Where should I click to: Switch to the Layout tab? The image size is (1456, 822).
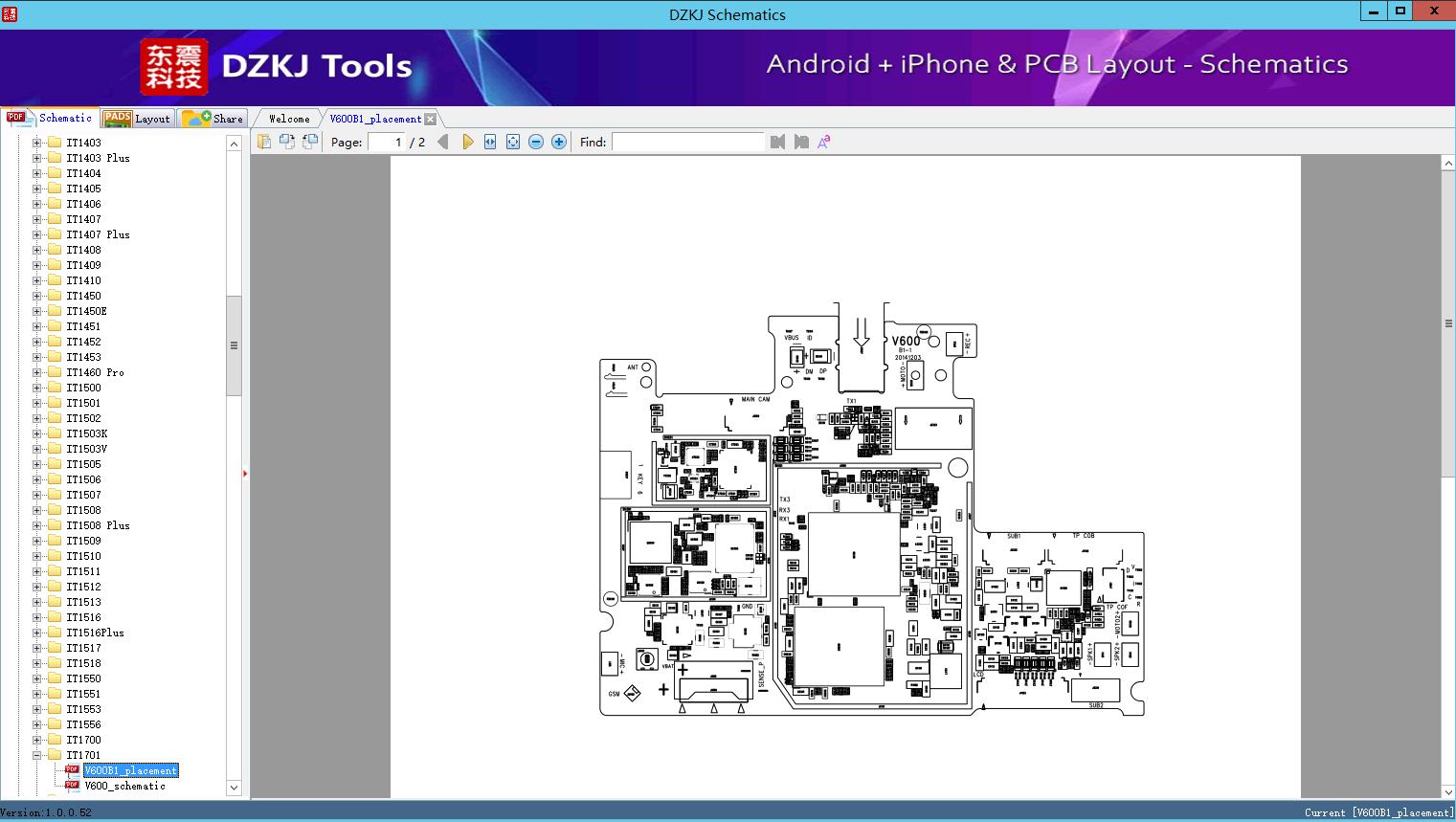pos(138,119)
